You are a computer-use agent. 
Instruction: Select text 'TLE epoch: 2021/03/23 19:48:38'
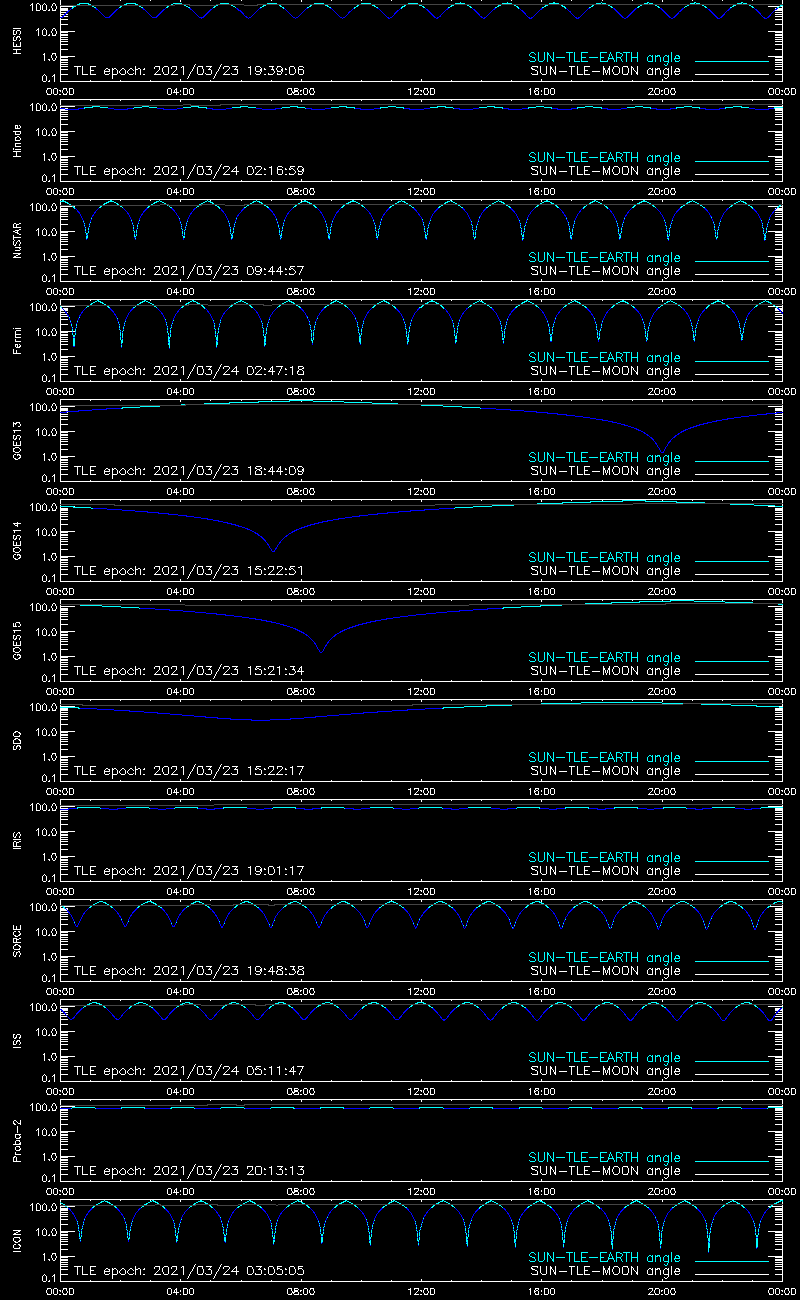[x=189, y=971]
